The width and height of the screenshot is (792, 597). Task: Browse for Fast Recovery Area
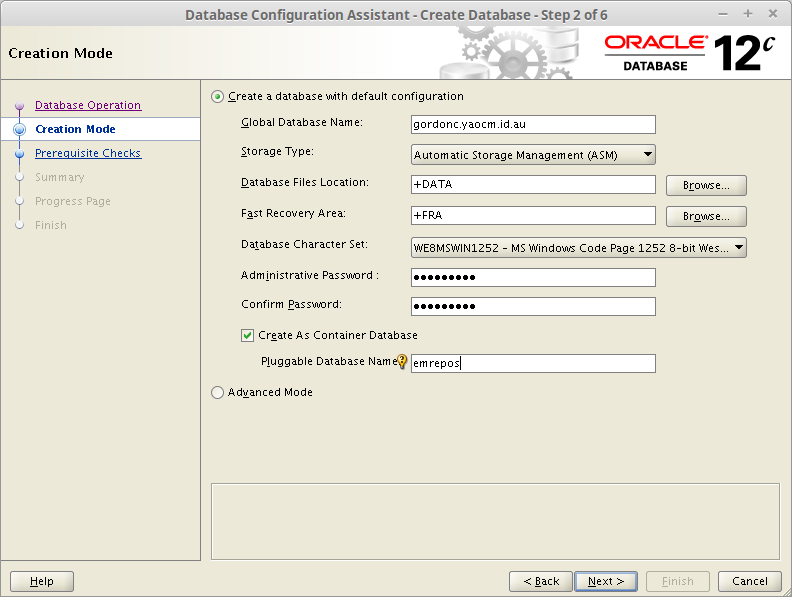tap(706, 216)
